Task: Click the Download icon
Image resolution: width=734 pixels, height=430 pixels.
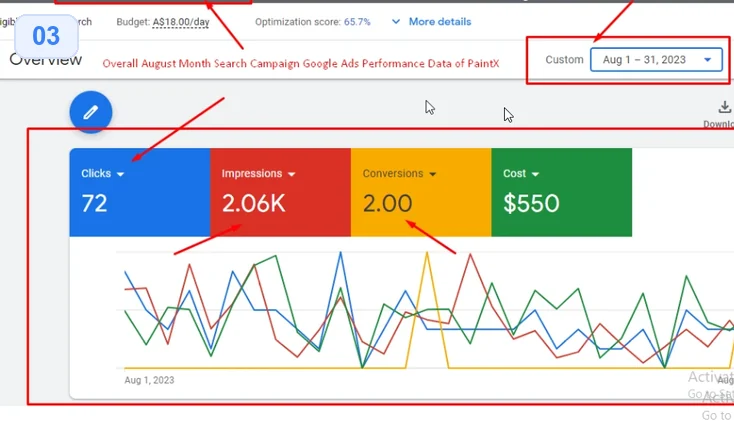Action: point(724,107)
